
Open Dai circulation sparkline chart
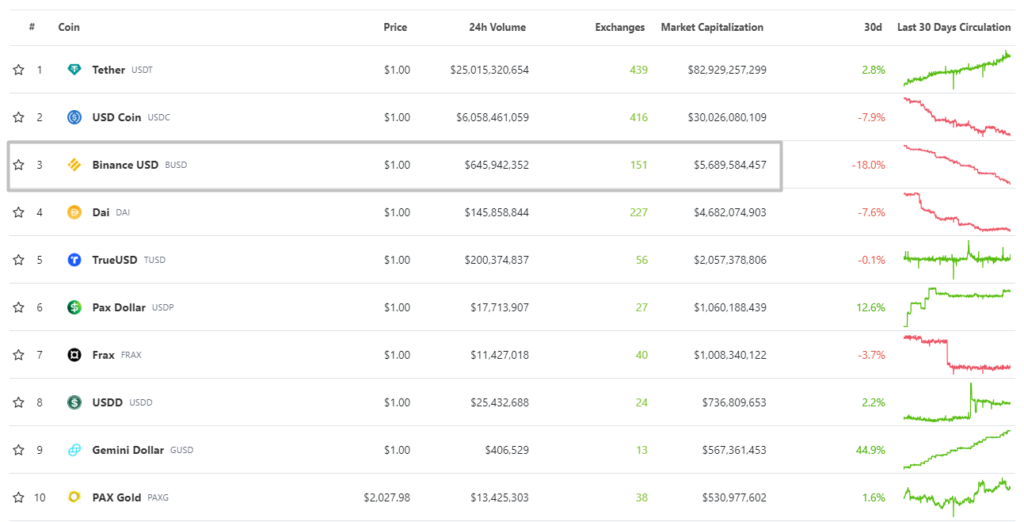957,212
